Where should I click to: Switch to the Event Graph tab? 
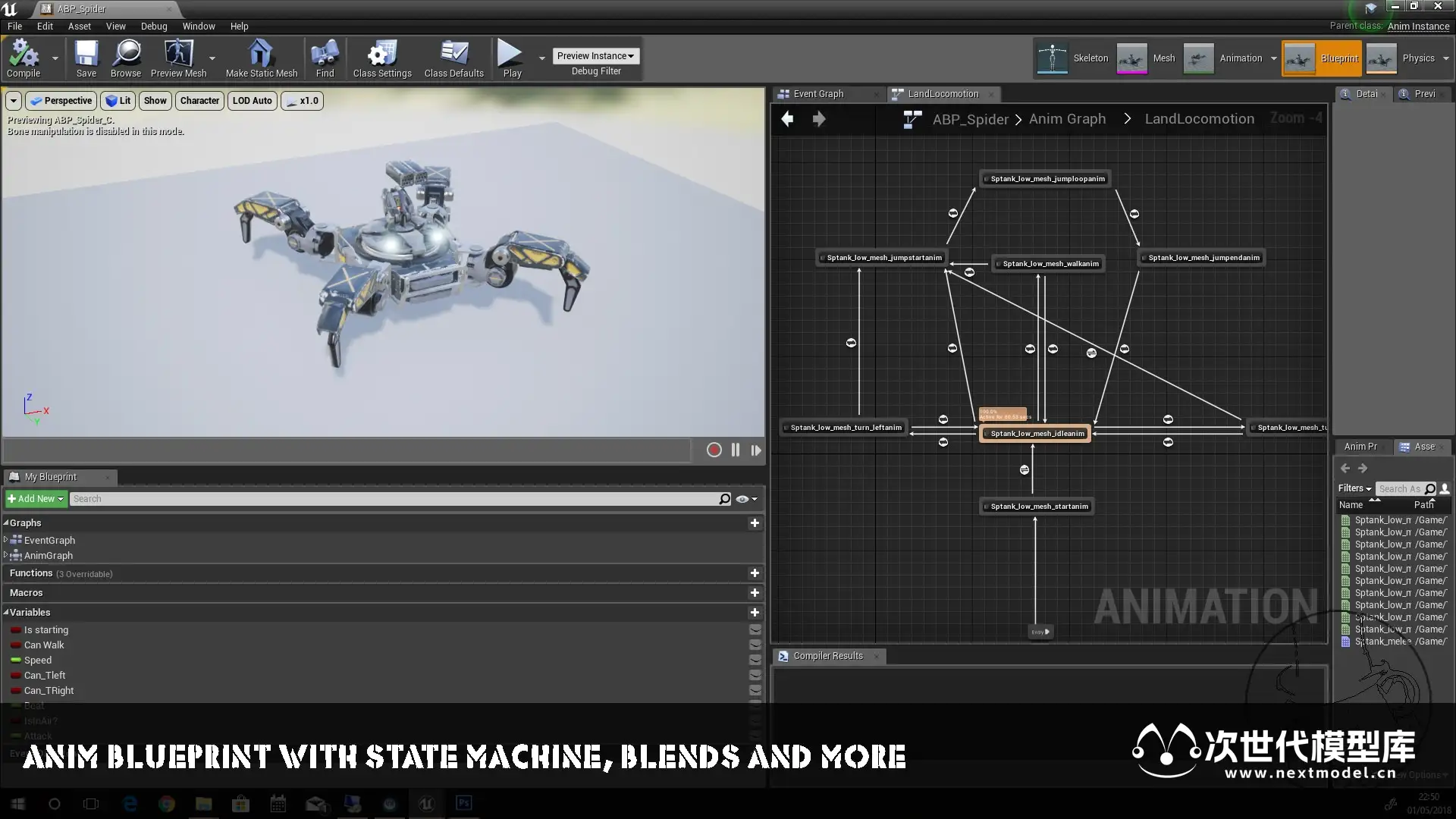click(x=818, y=94)
